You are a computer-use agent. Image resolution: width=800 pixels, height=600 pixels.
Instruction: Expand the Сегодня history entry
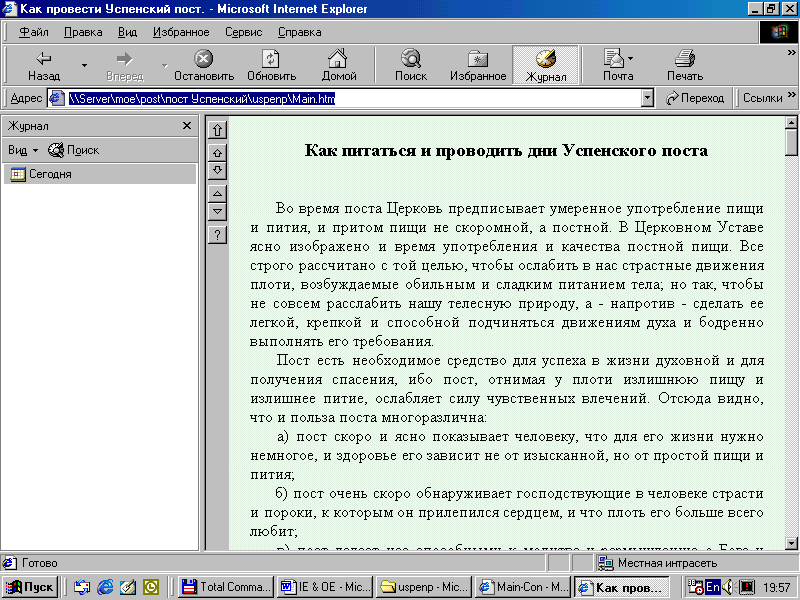point(99,174)
